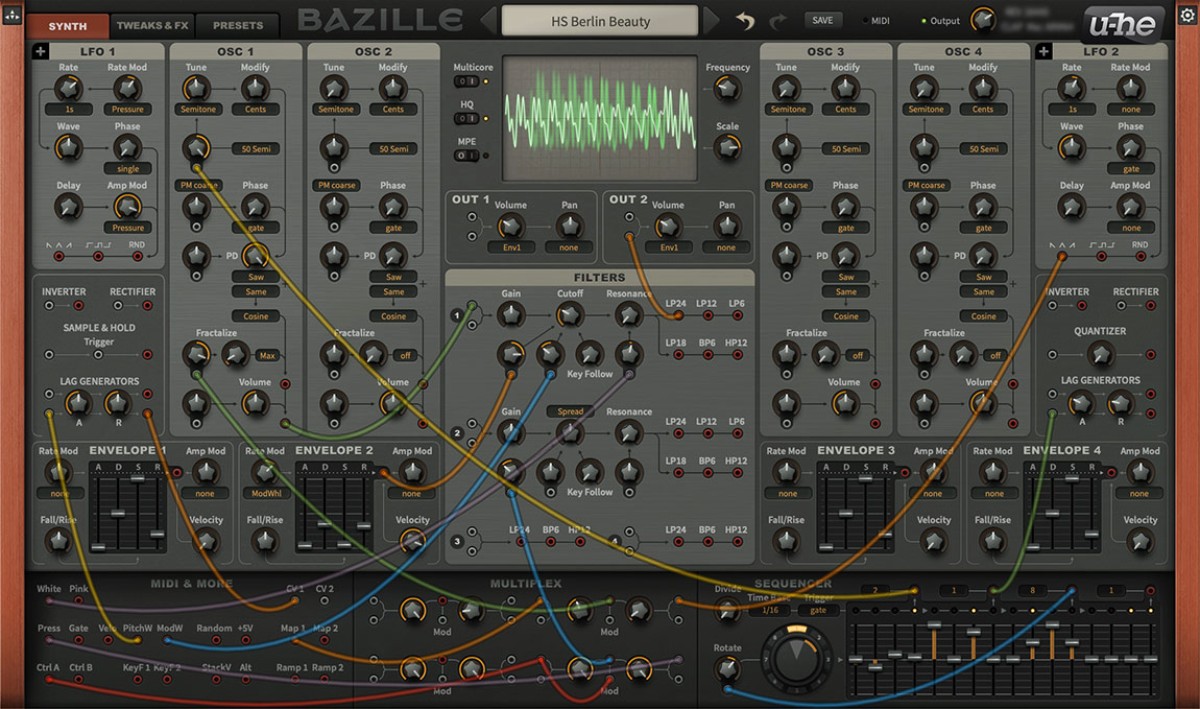Click the Map 2 jack in MIDI & More
The height and width of the screenshot is (709, 1200).
(x=326, y=641)
